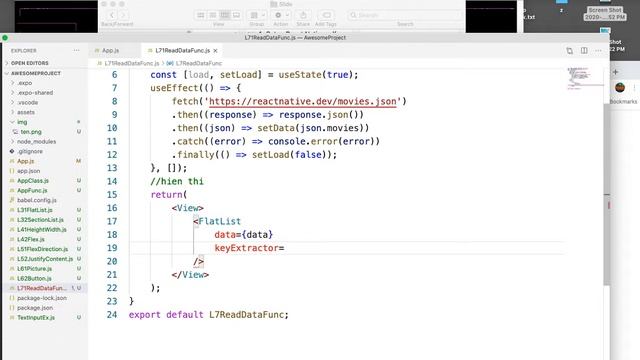The image size is (640, 360).
Task: Click Finder window Forward button
Action: tap(123, 15)
